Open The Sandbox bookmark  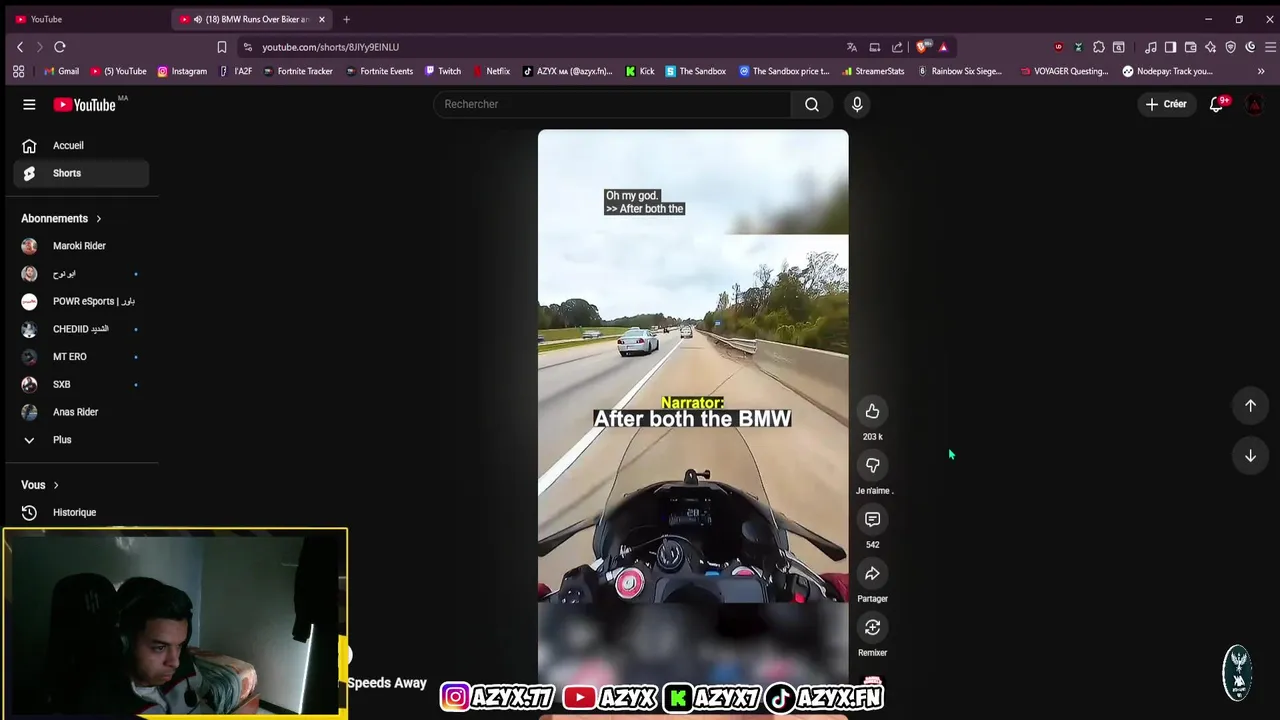tap(696, 71)
